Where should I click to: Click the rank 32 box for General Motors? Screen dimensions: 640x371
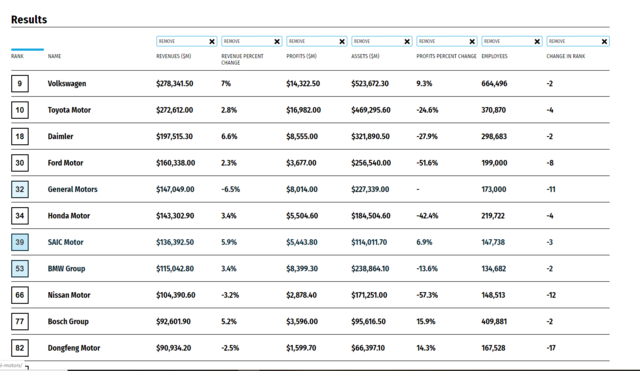tap(20, 189)
